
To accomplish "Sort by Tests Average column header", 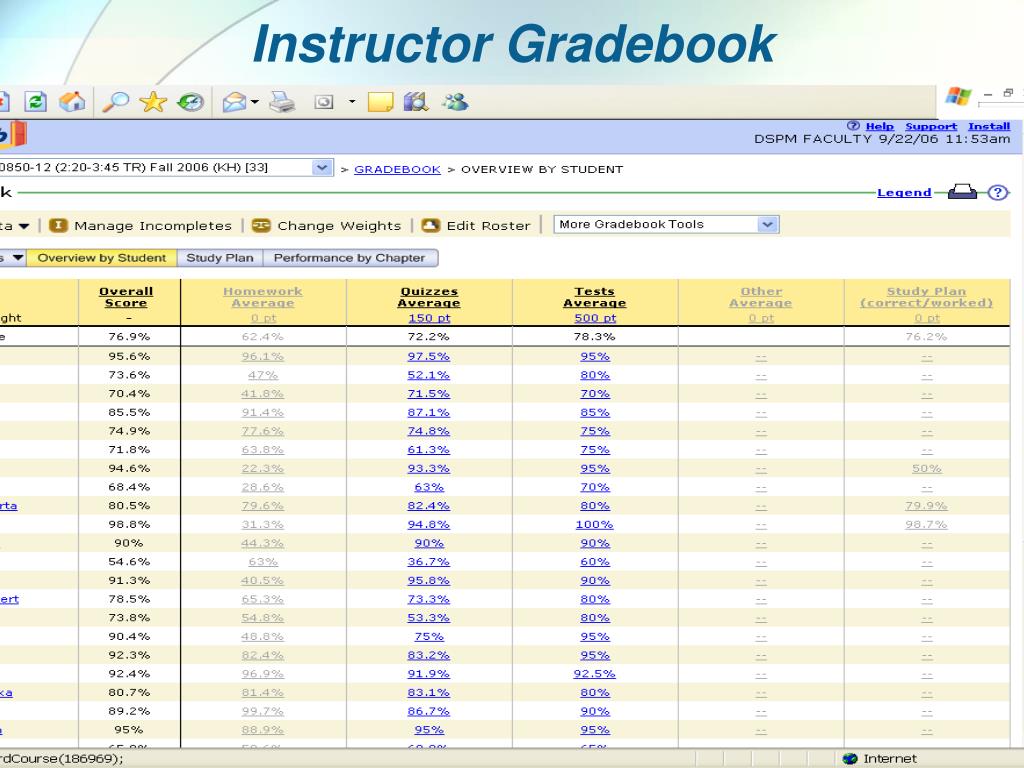I will click(594, 297).
